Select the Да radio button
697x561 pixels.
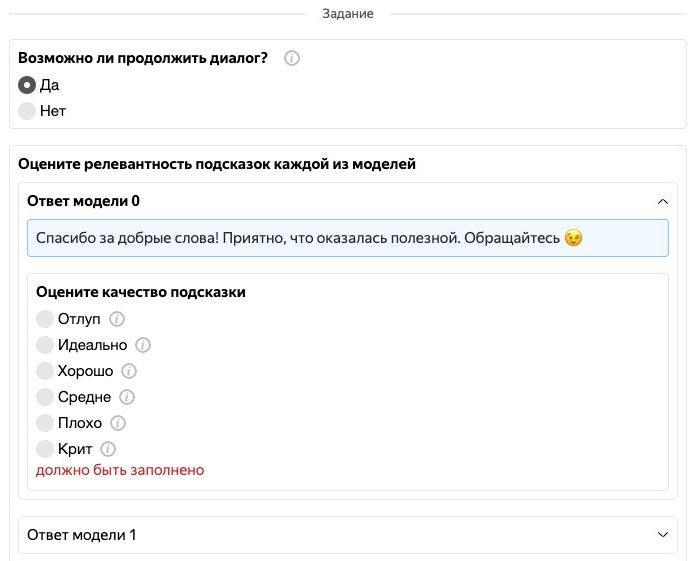(27, 85)
